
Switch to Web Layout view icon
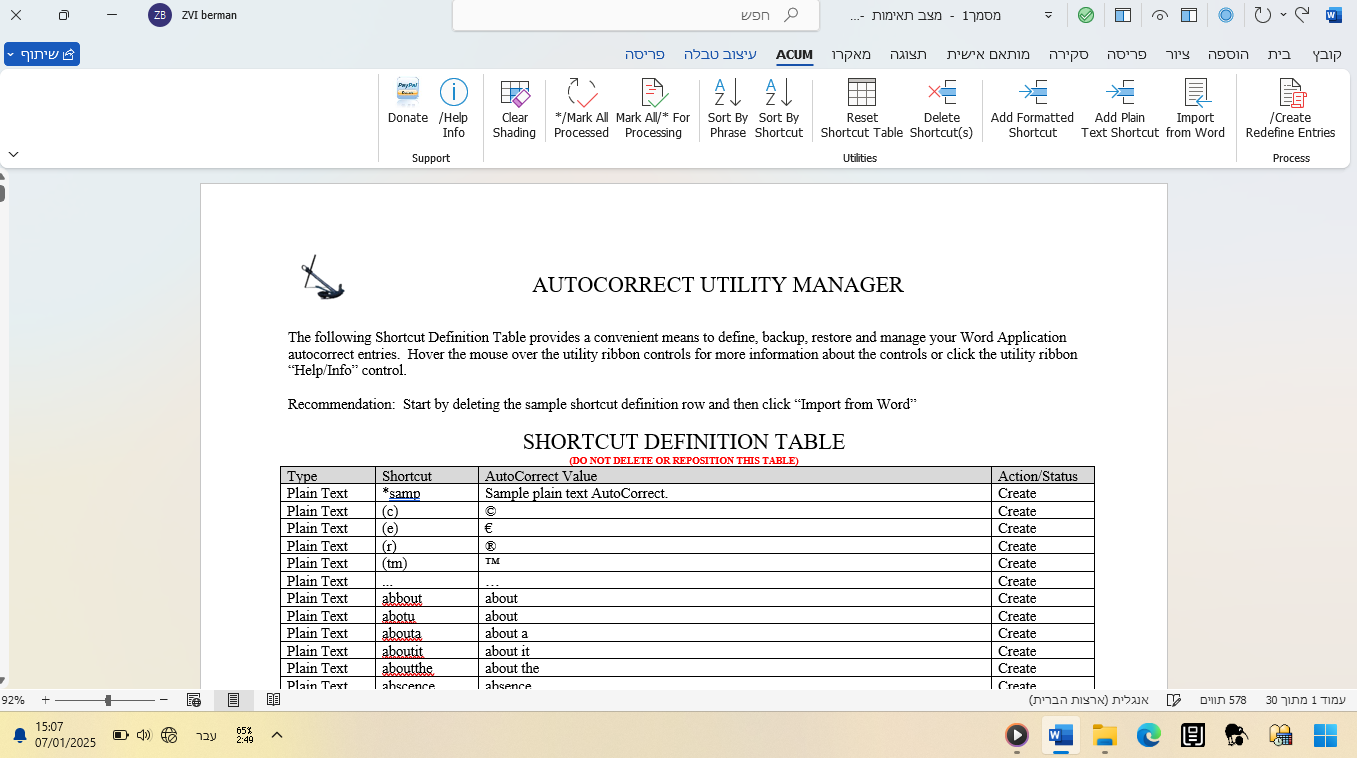195,700
